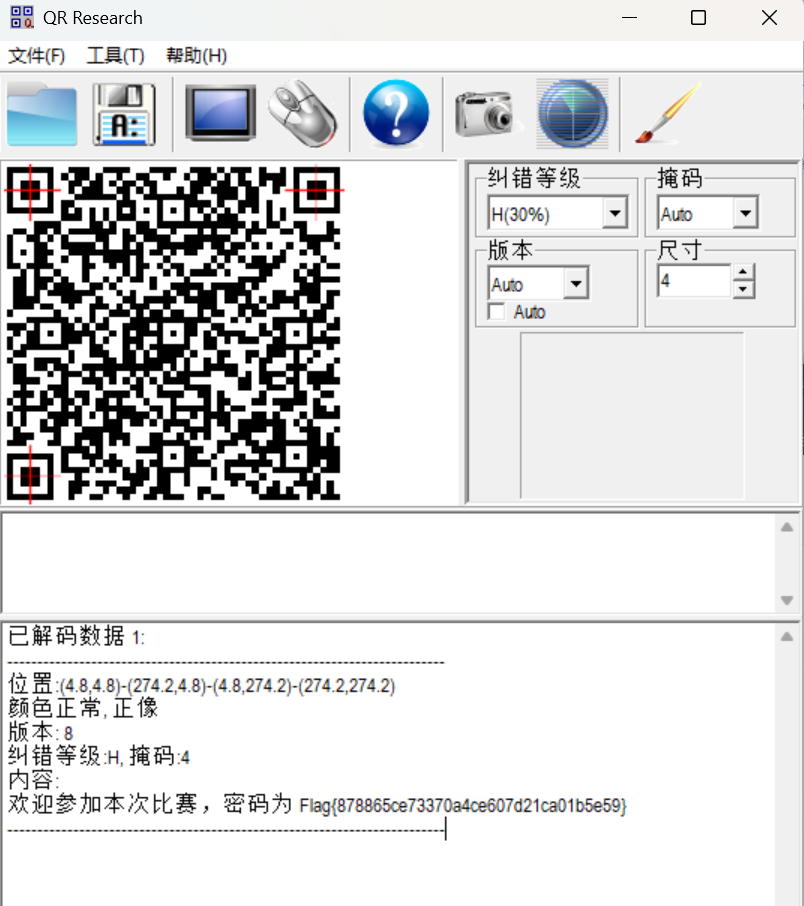Expand the 版本 Auto dropdown

[x=576, y=285]
